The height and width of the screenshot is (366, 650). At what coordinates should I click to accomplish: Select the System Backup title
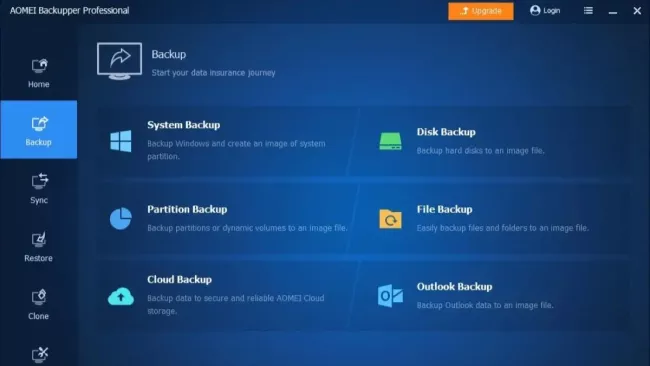[184, 125]
